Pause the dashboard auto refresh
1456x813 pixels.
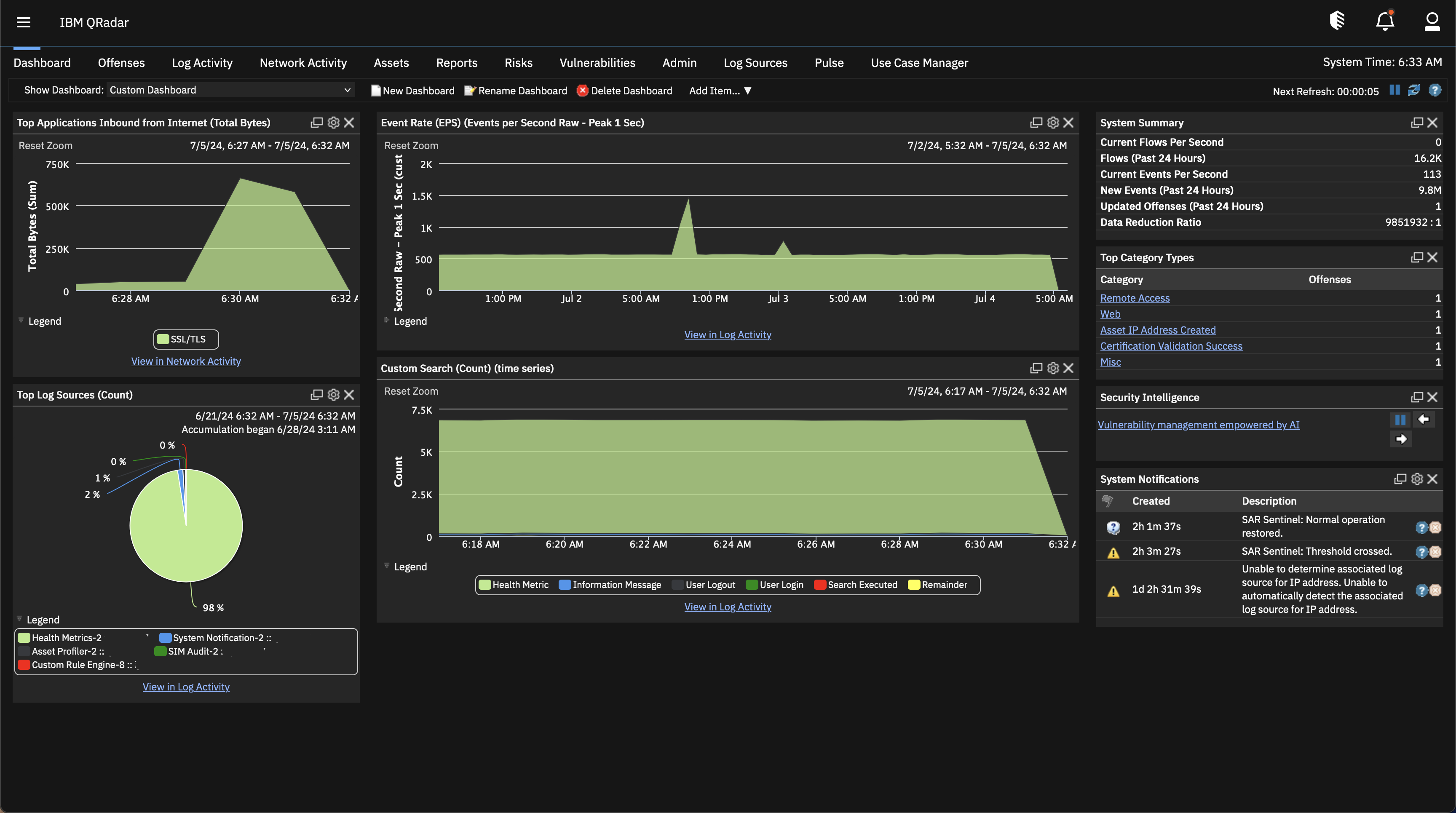tap(1394, 91)
